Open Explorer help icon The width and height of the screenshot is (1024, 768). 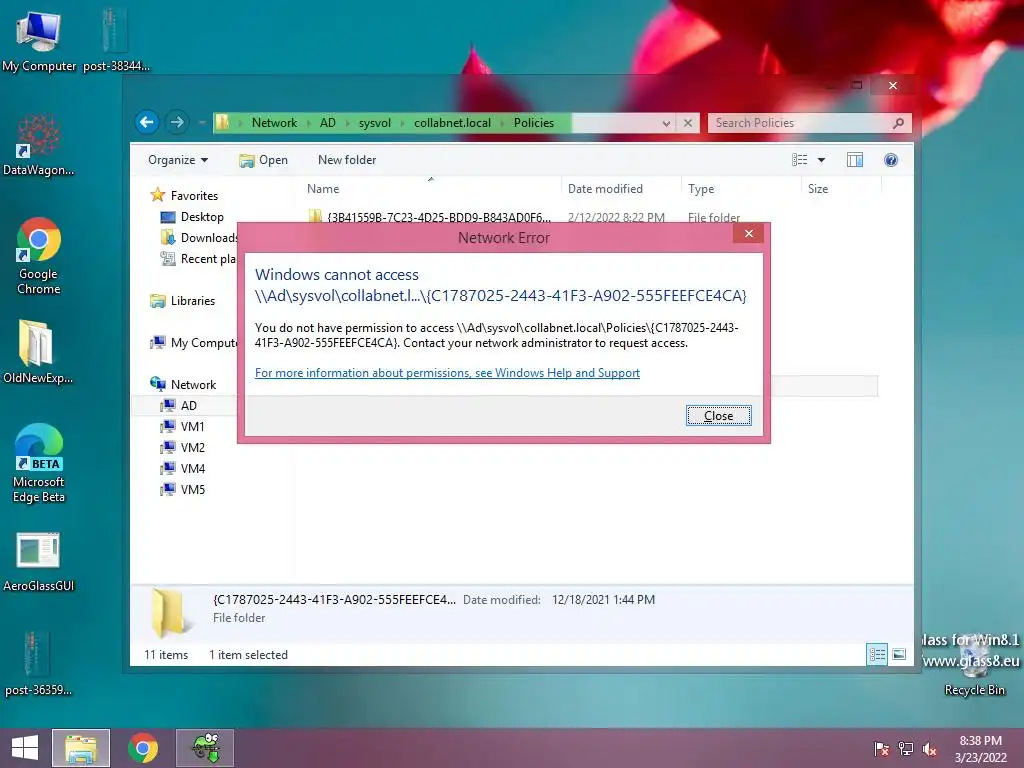891,160
